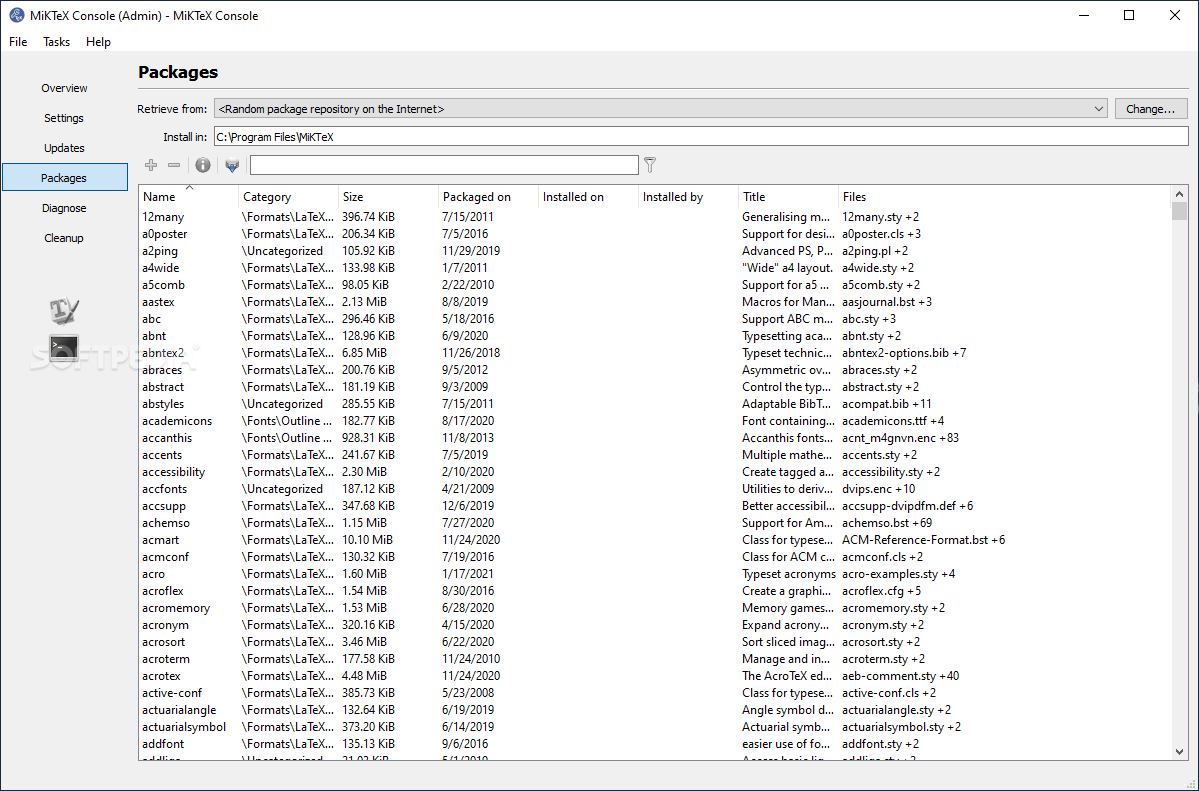Click the package filter text box
The image size is (1199, 791).
click(x=444, y=165)
